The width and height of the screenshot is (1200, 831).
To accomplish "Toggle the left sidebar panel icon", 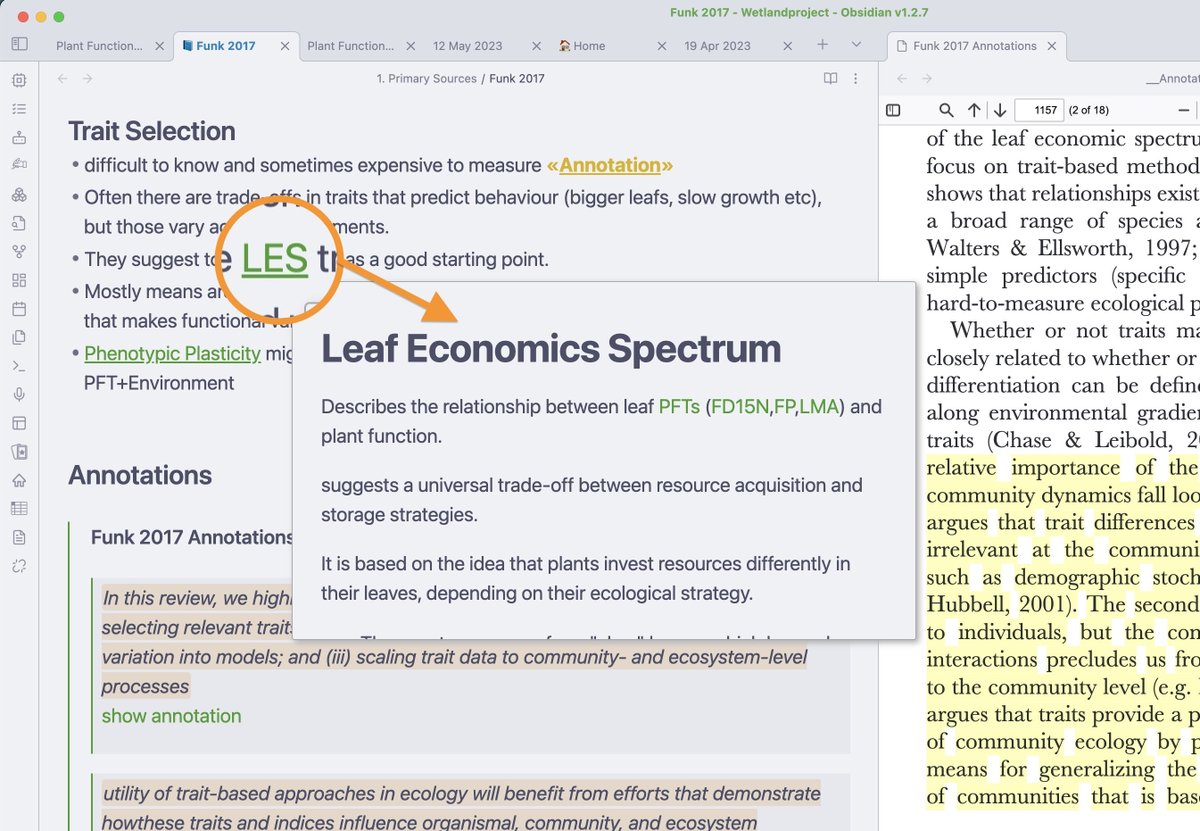I will (x=19, y=45).
